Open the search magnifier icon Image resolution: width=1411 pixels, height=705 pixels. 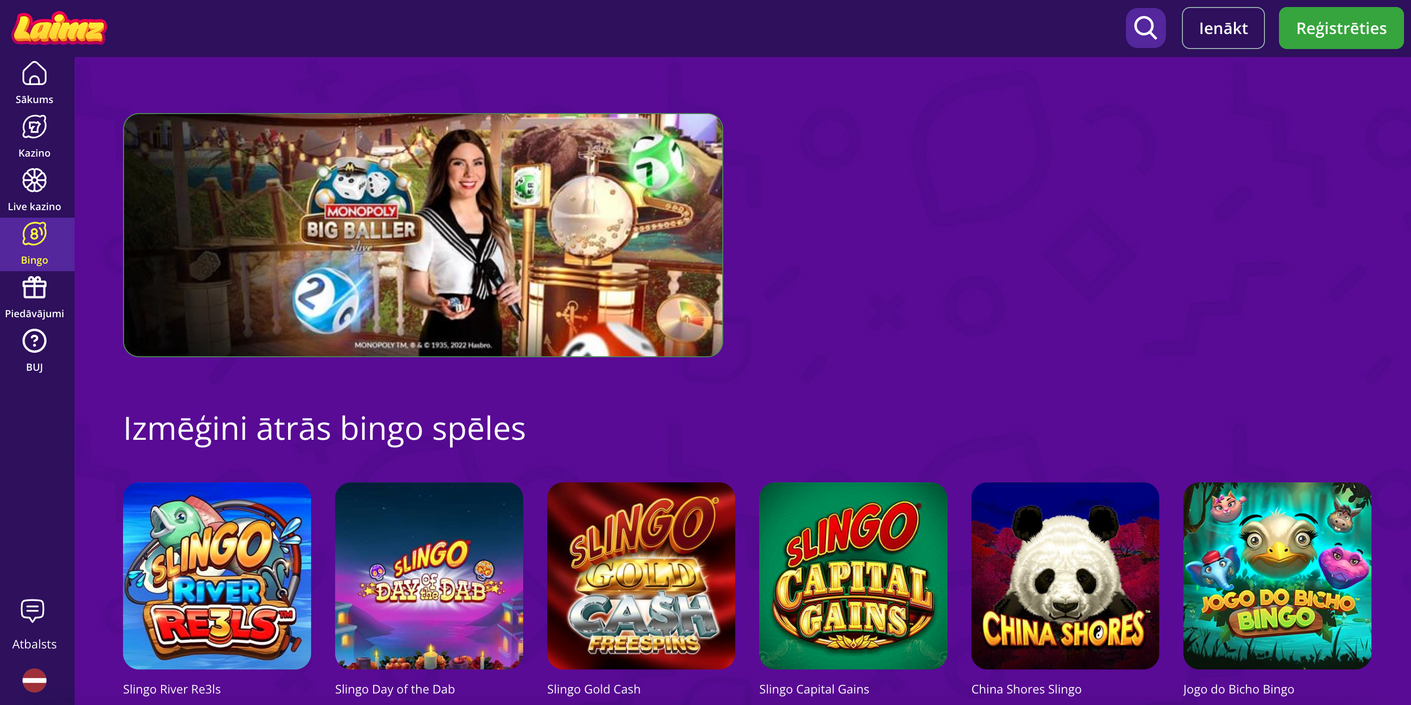[1145, 28]
